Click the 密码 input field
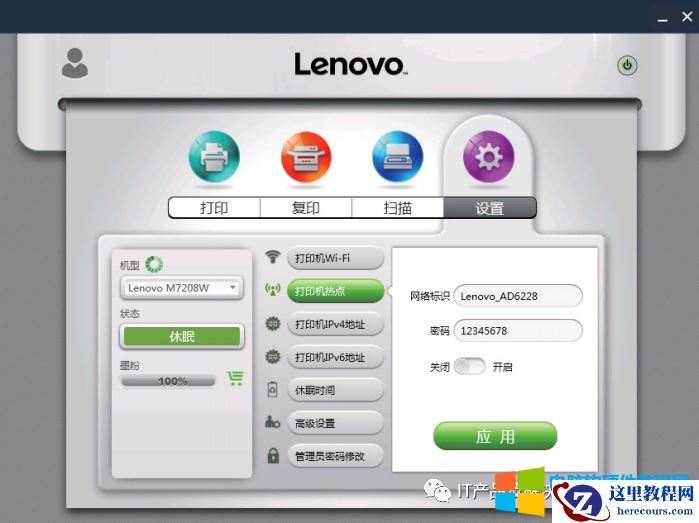Viewport: 699px width, 523px height. point(518,330)
